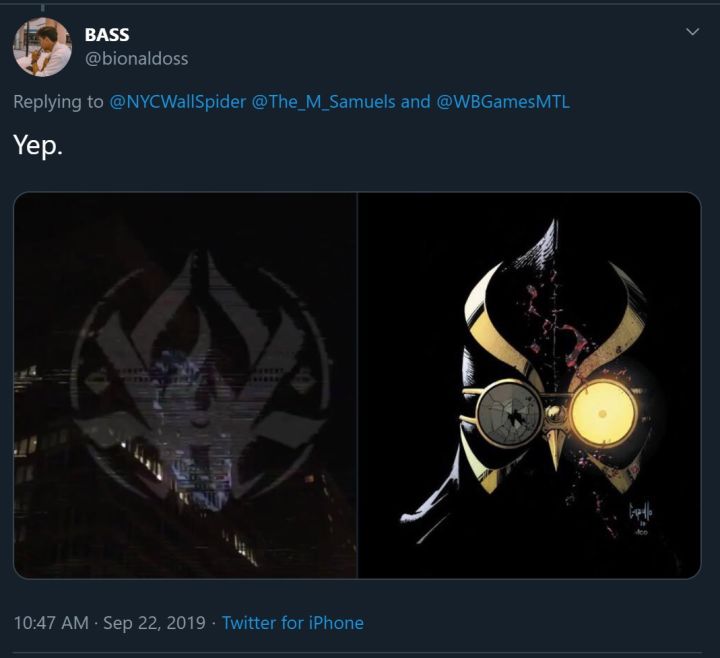Enlarge the right owl mask artwork
Image resolution: width=720 pixels, height=658 pixels.
pos(529,385)
